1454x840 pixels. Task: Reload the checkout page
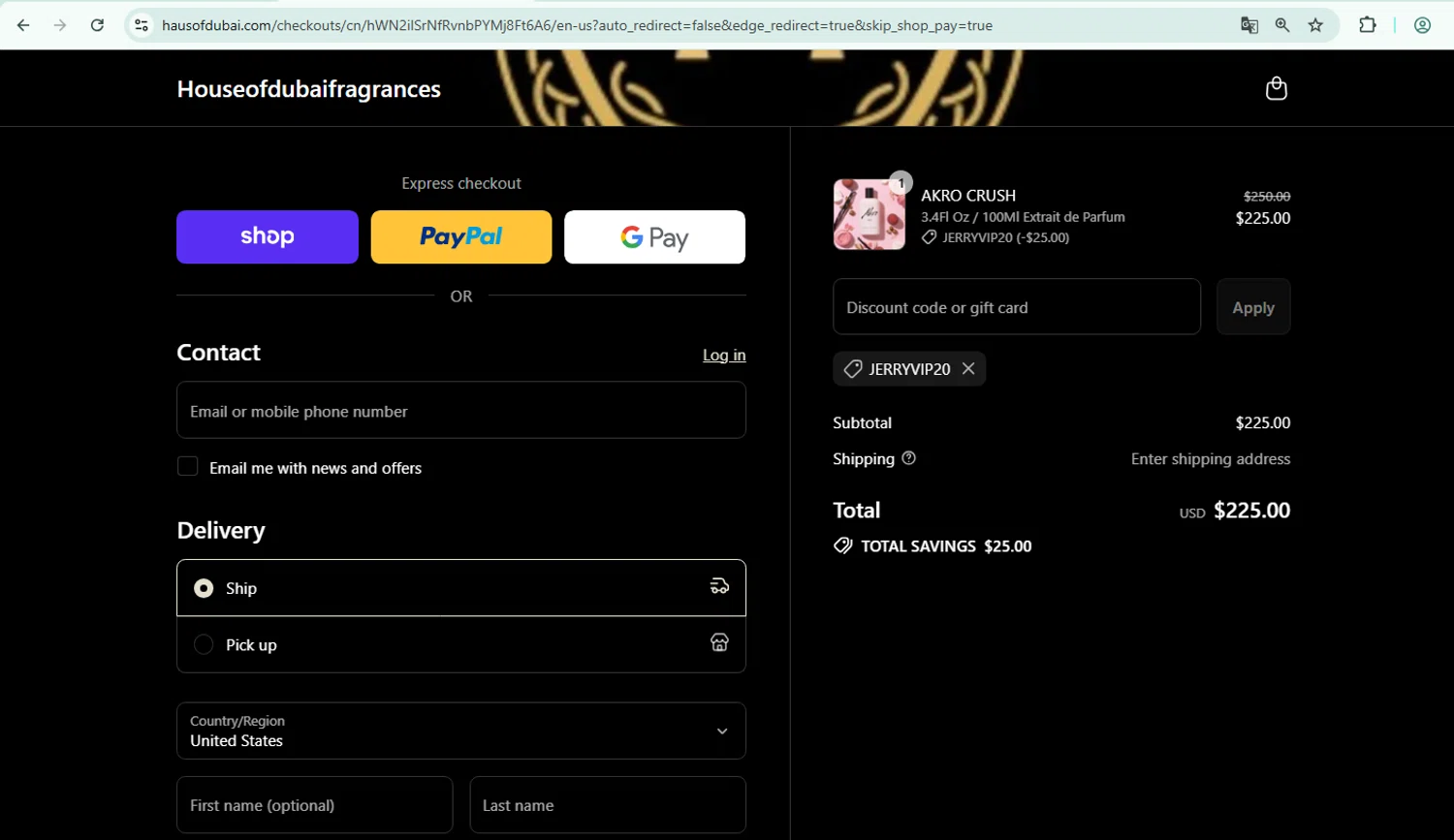click(97, 25)
